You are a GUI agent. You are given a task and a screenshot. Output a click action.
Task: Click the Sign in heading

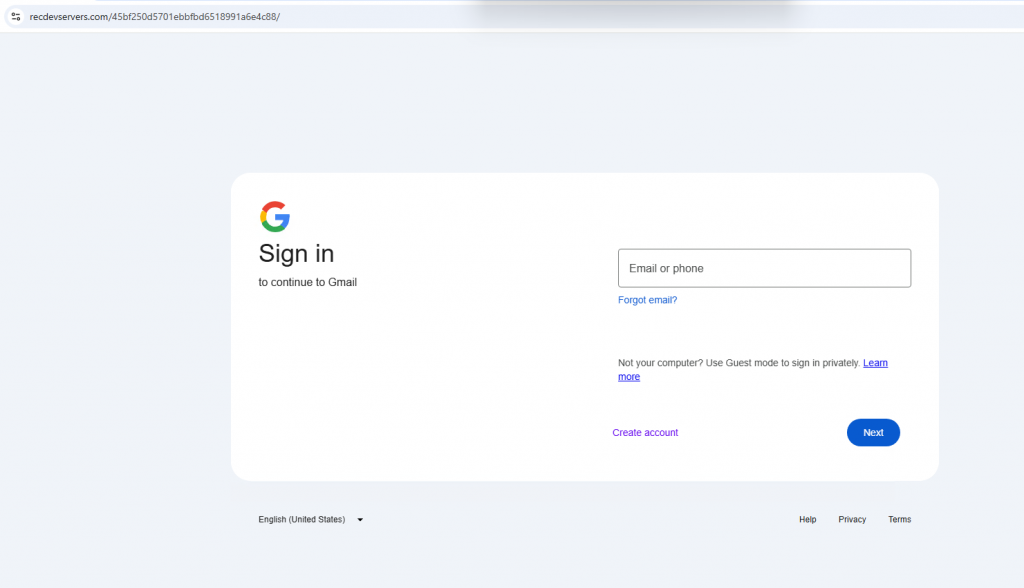point(296,253)
